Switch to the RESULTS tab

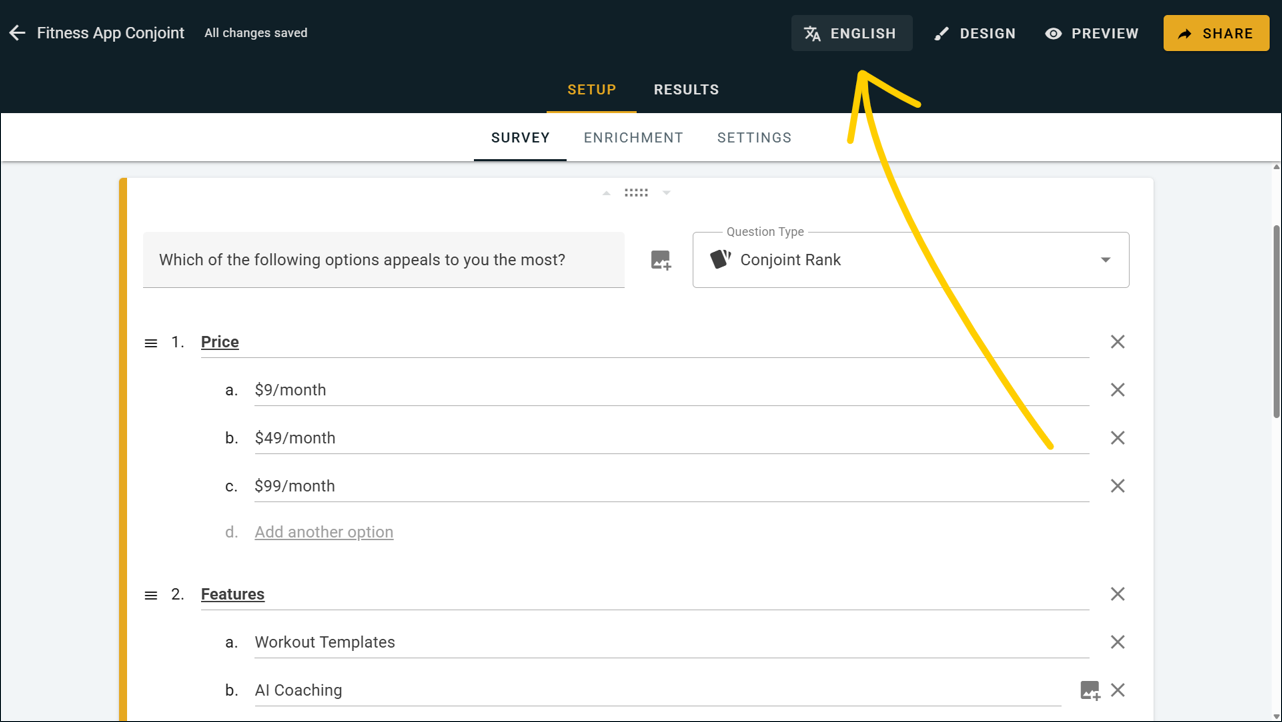[686, 89]
